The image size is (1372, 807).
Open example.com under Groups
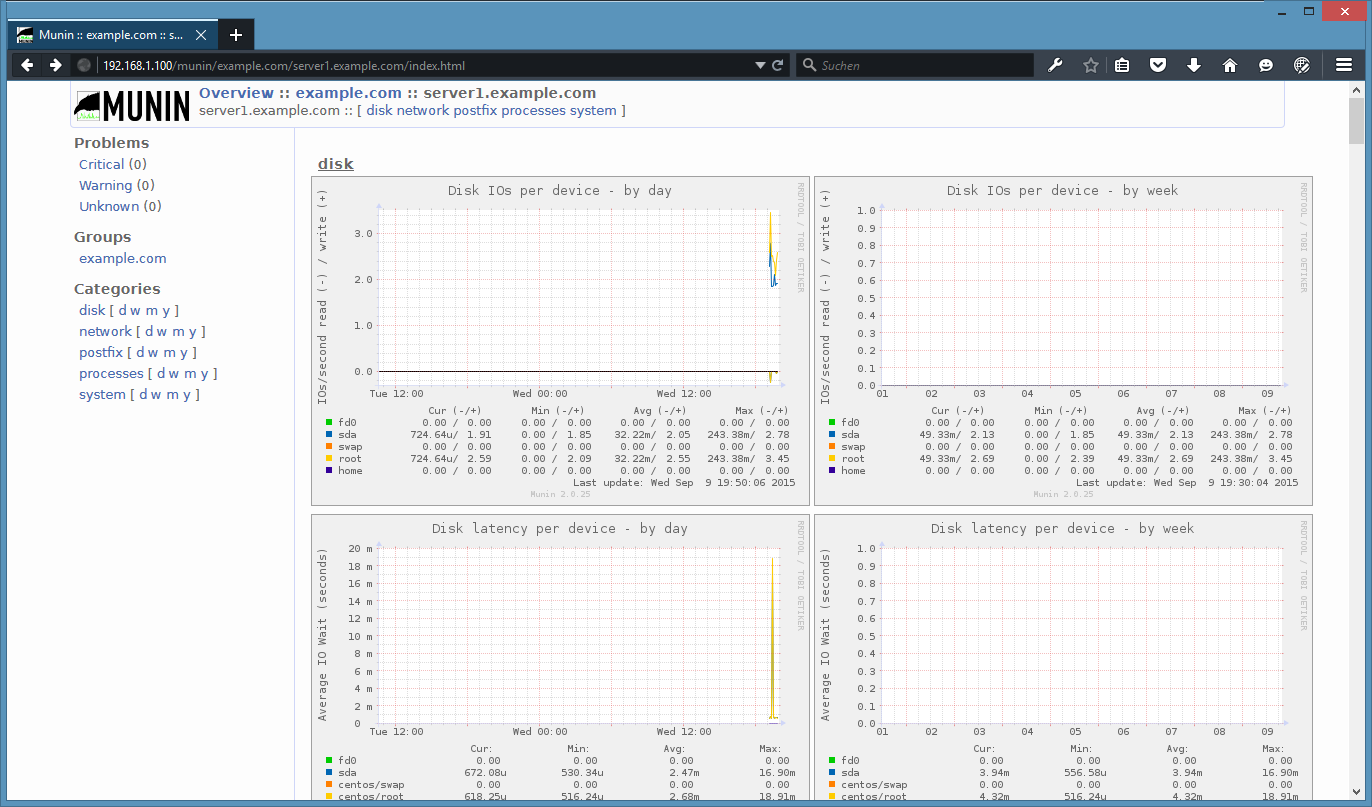point(123,259)
